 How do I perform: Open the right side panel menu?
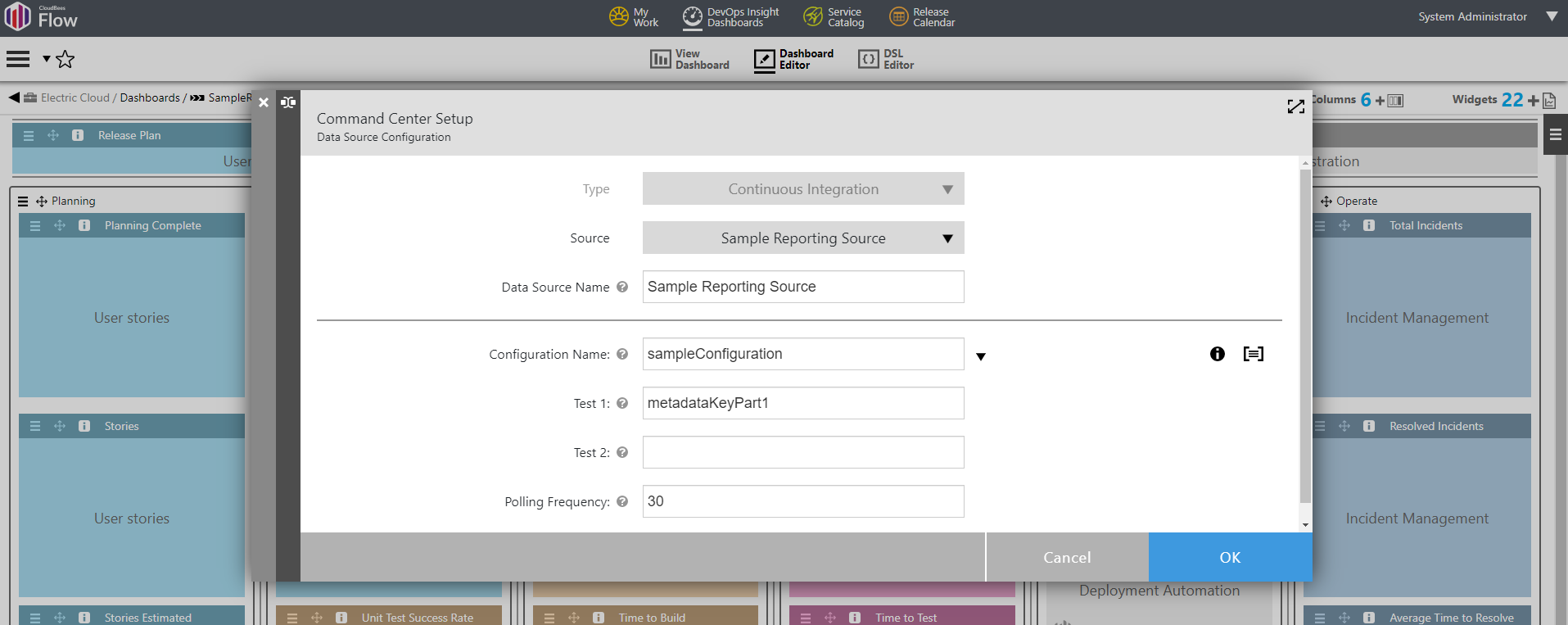1556,134
